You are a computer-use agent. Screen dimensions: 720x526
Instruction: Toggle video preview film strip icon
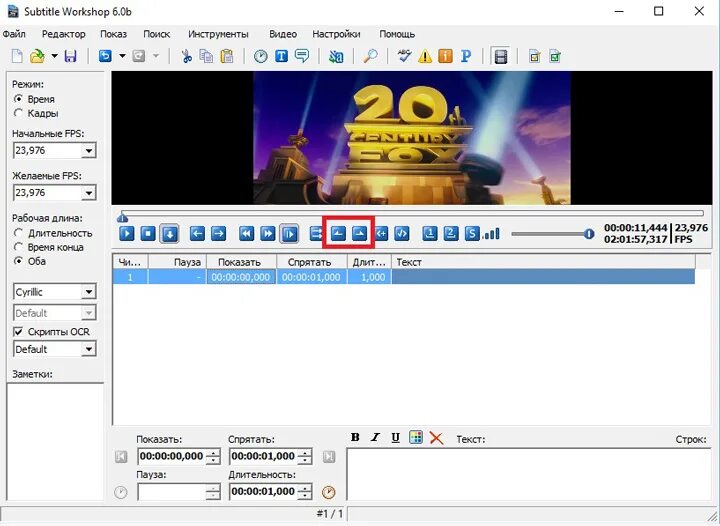(x=501, y=57)
